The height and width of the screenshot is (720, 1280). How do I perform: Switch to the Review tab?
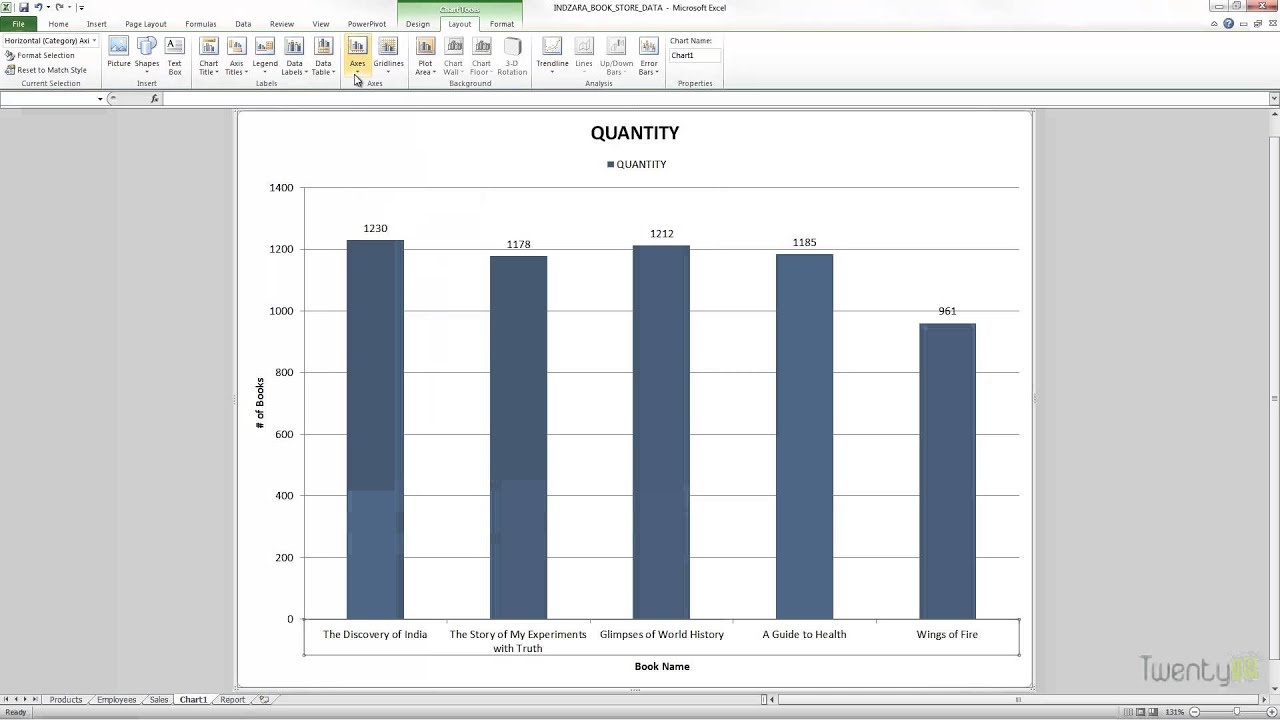[x=282, y=24]
